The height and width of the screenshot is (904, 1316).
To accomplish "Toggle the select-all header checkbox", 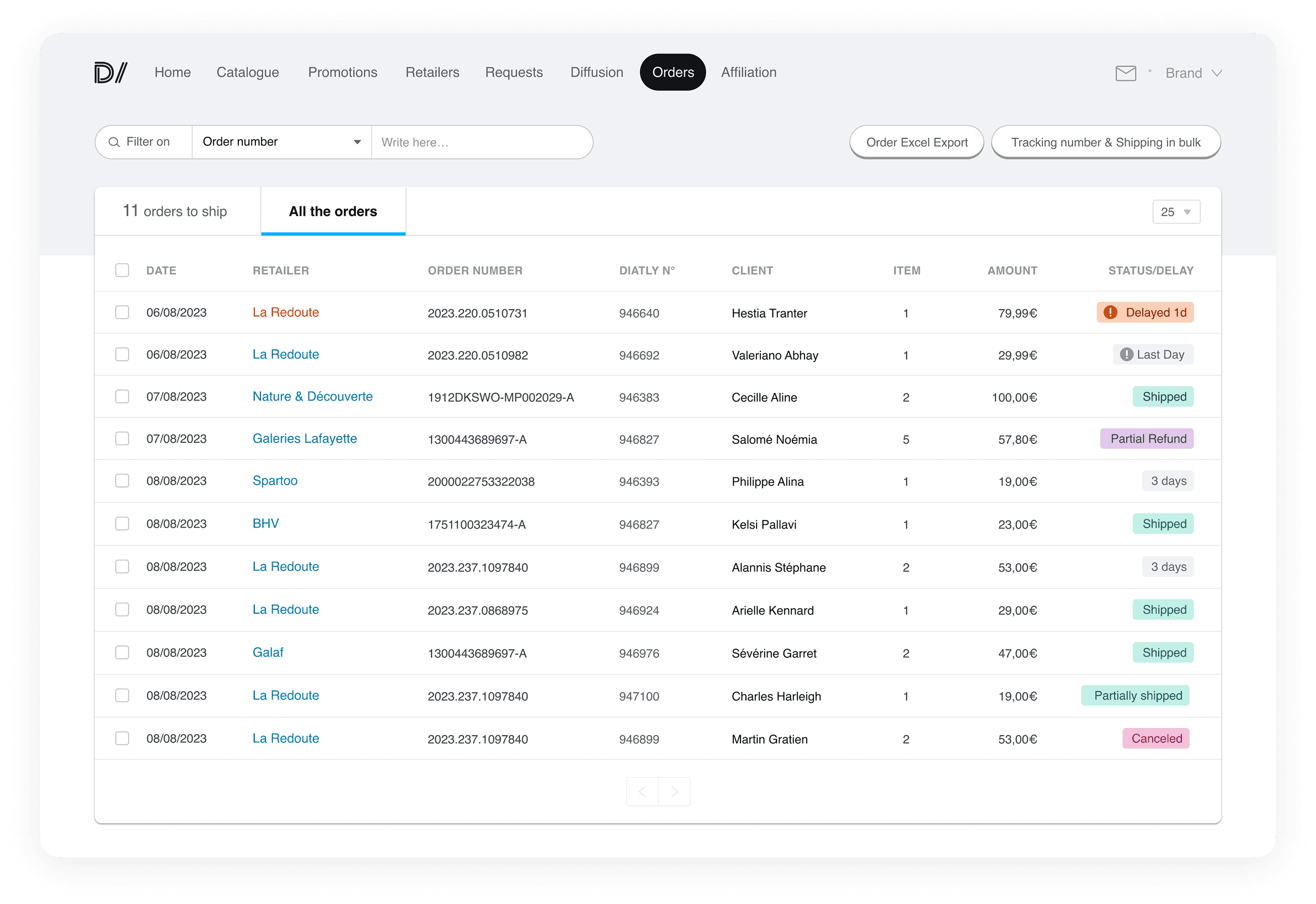I will 122,270.
